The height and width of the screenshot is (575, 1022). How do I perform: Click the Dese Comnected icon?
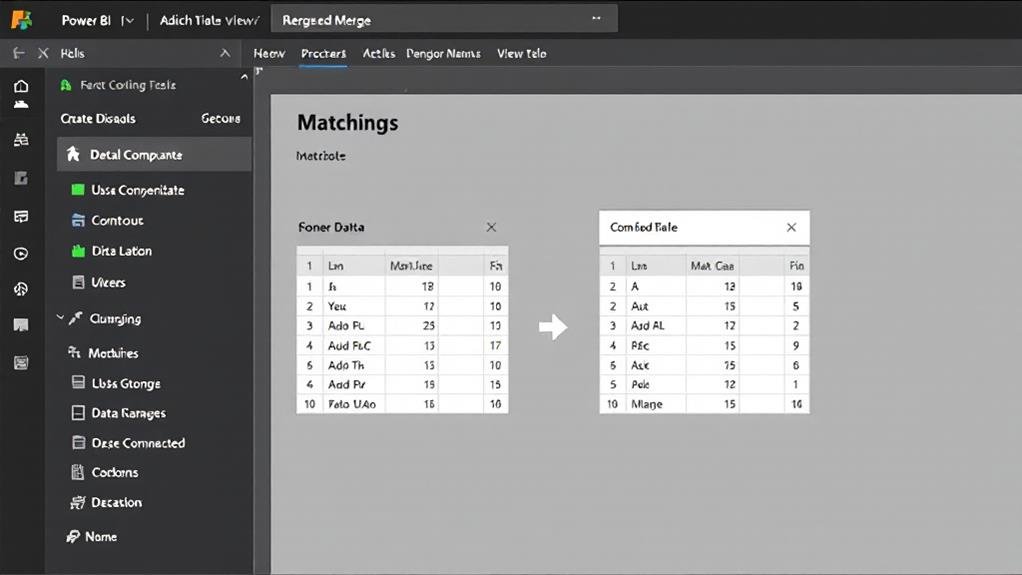tap(78, 443)
